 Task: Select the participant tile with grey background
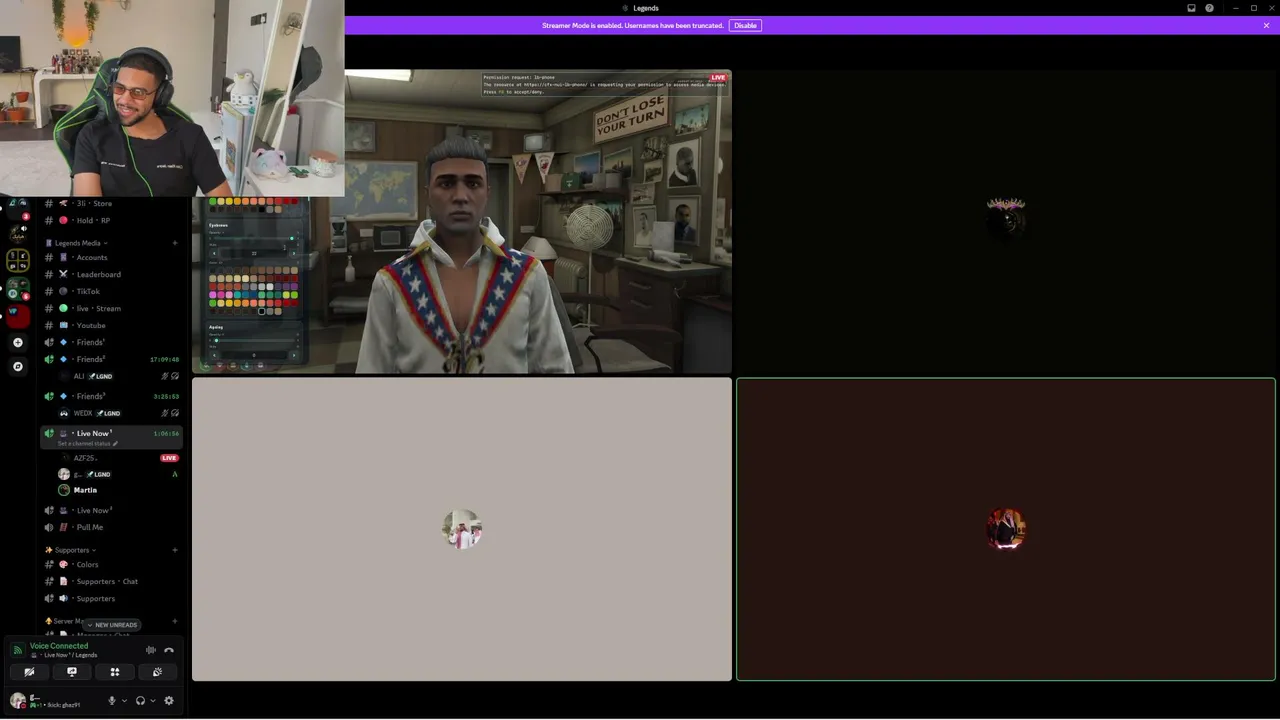pos(462,529)
